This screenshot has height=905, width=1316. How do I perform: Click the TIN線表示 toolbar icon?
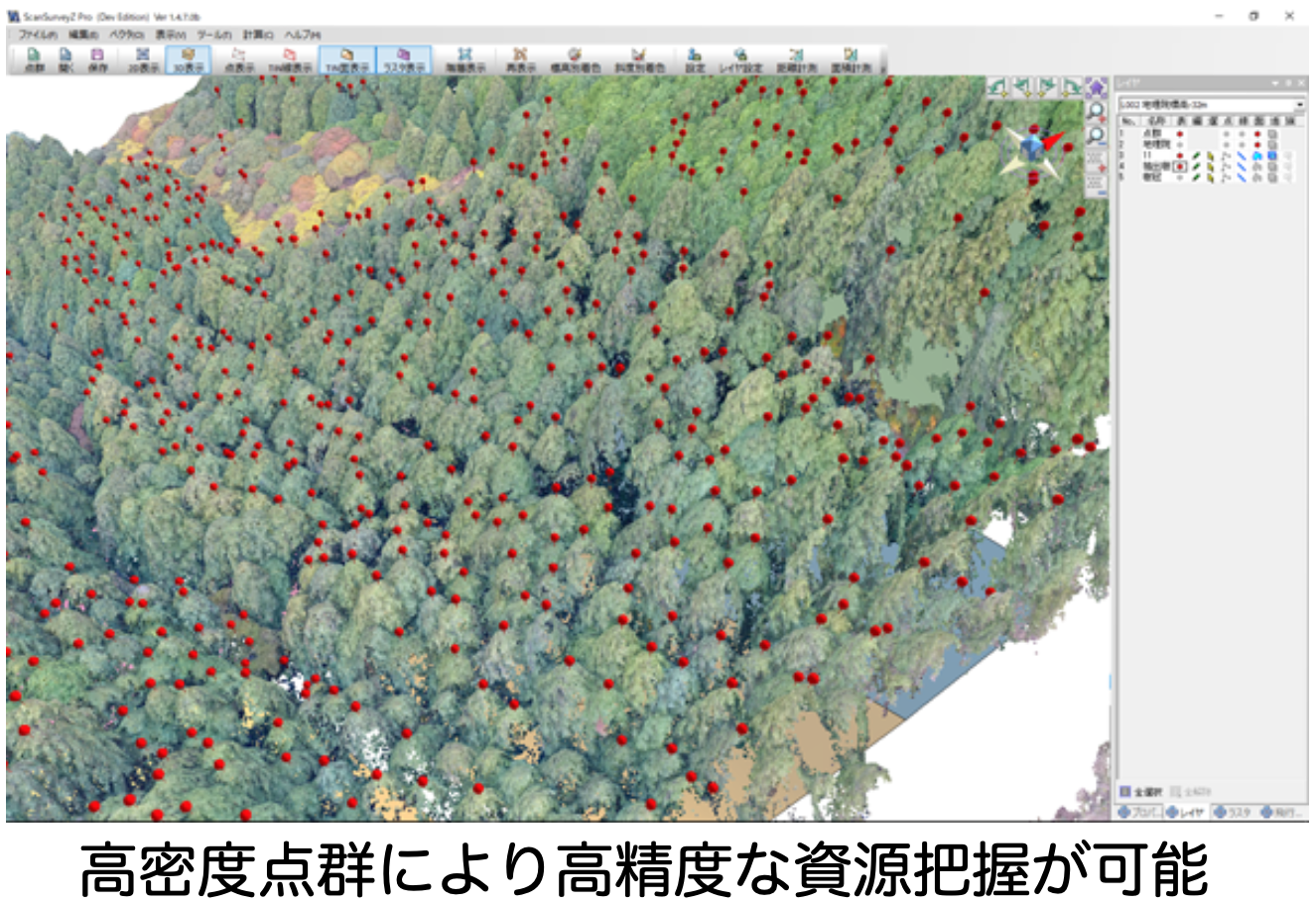[290, 60]
